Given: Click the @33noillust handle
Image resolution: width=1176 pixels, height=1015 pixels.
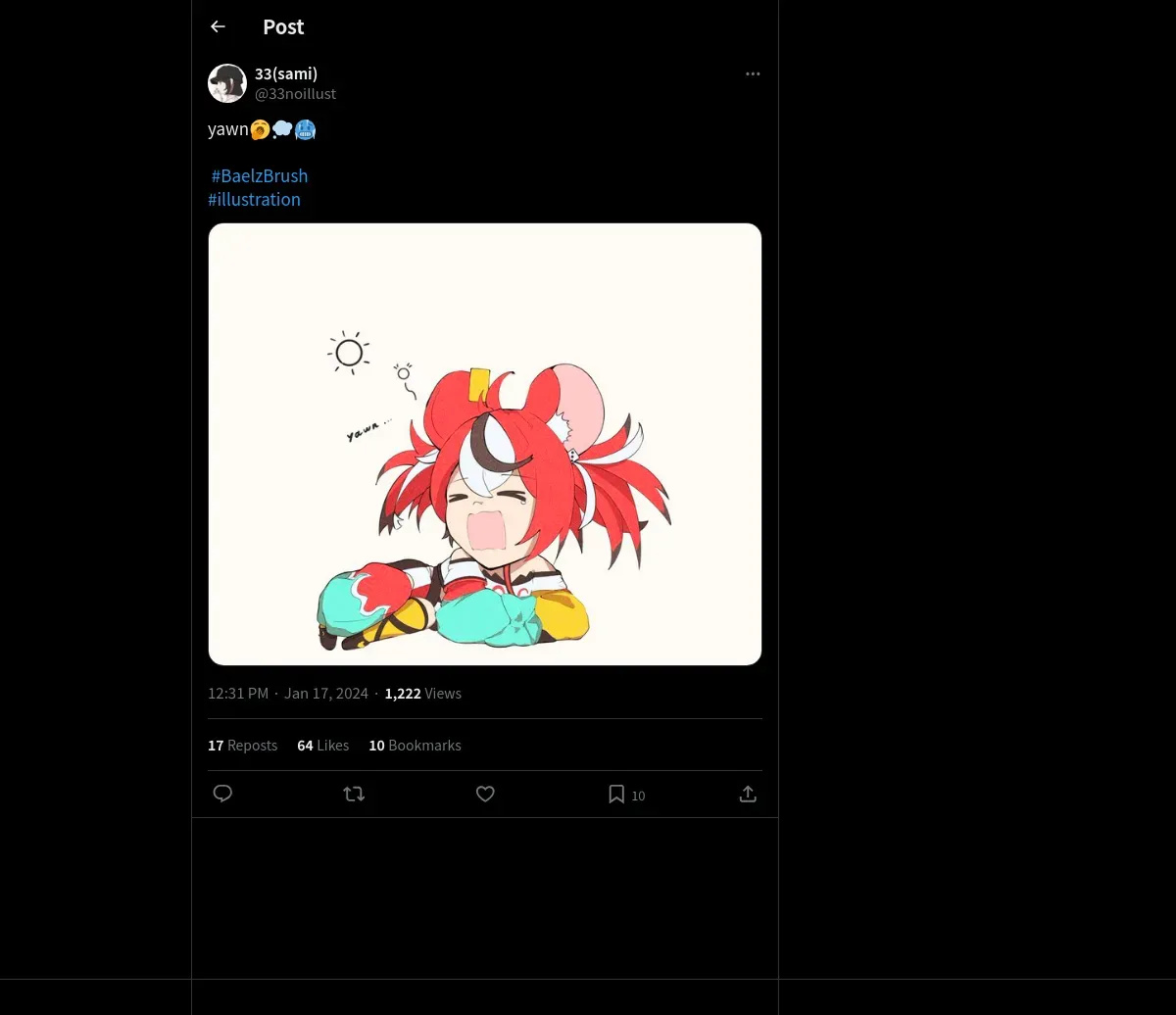Looking at the screenshot, I should click(295, 94).
